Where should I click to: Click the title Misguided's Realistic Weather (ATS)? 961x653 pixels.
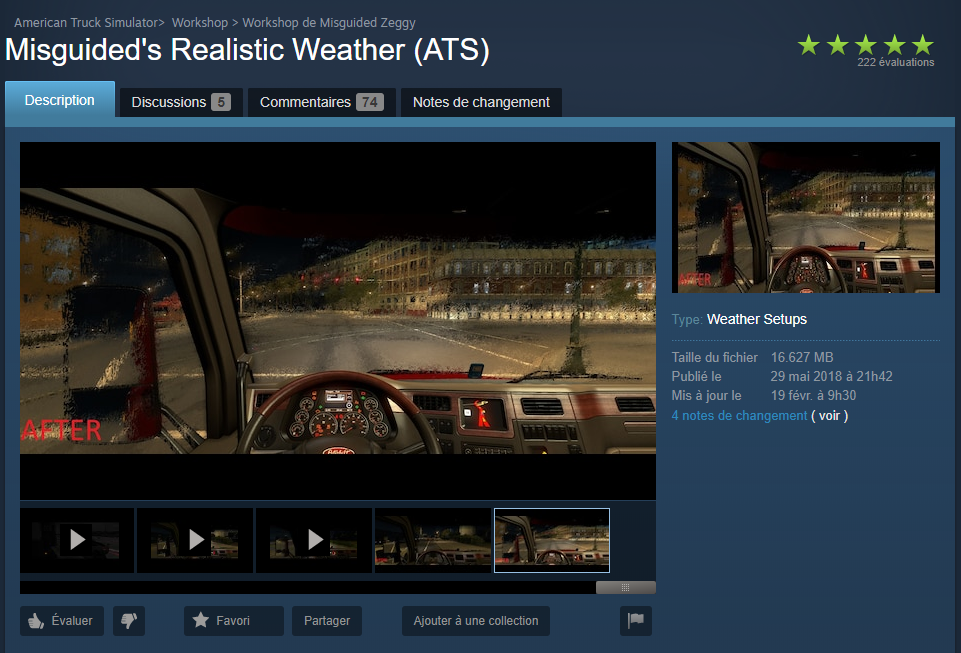click(x=248, y=50)
